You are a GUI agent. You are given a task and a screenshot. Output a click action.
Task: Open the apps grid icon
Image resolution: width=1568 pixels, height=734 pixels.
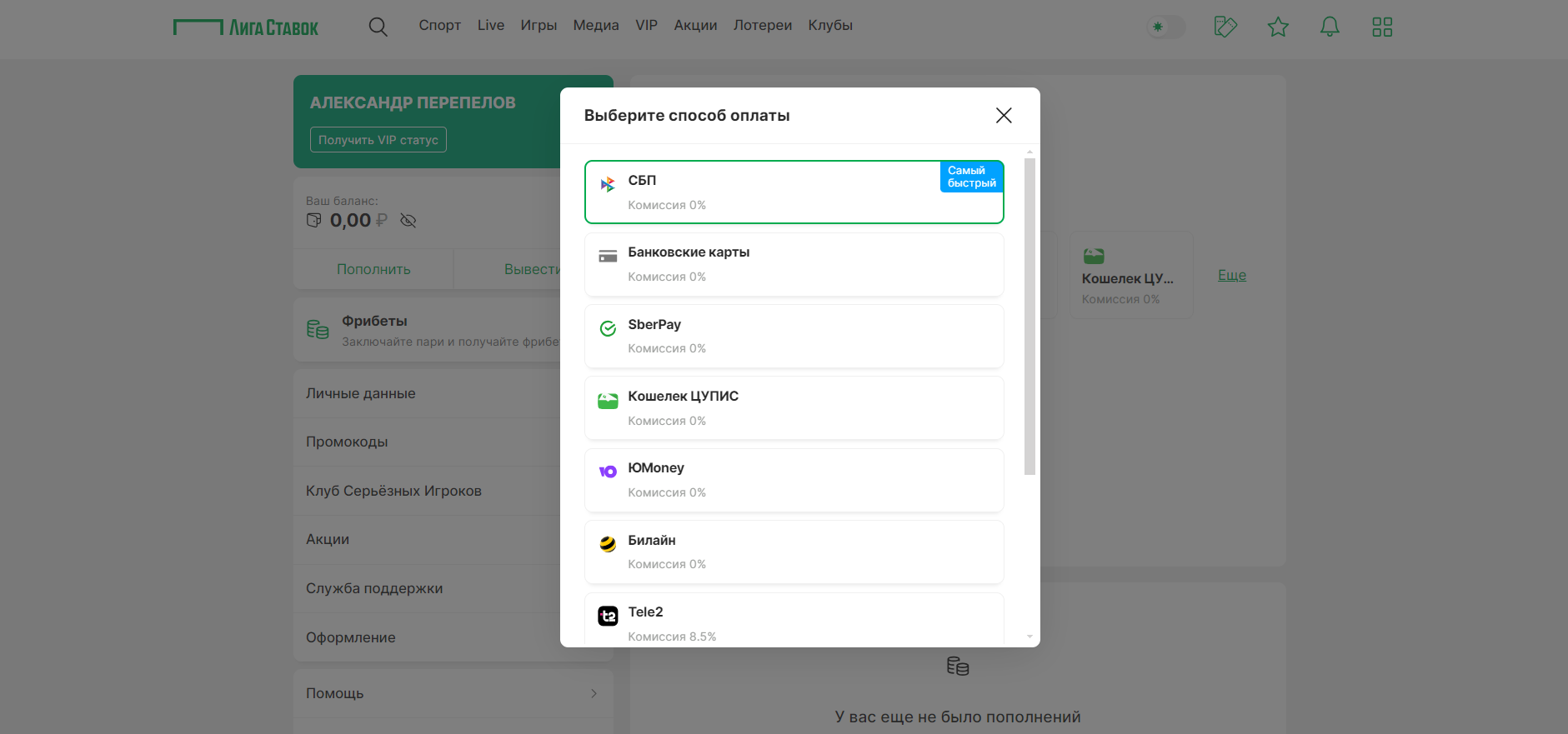tap(1382, 27)
